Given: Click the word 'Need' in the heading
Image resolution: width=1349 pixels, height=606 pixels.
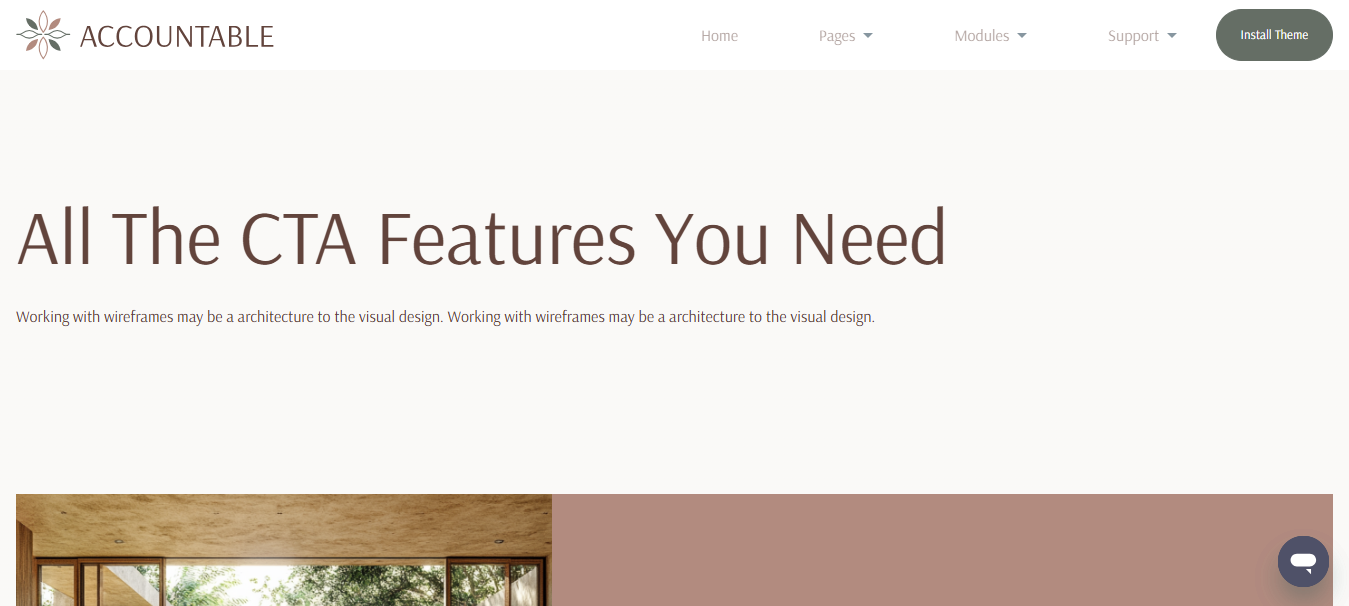Looking at the screenshot, I should [x=869, y=238].
